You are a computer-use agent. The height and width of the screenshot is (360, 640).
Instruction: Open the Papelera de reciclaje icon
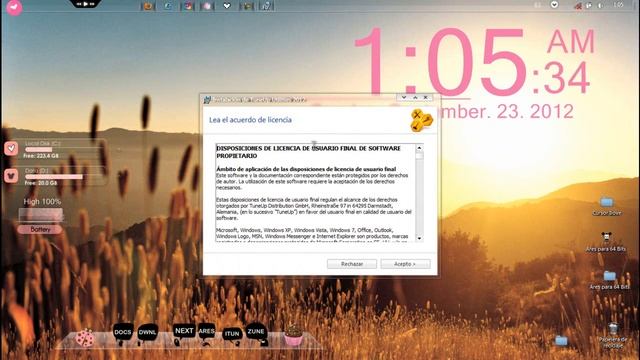[x=613, y=329]
